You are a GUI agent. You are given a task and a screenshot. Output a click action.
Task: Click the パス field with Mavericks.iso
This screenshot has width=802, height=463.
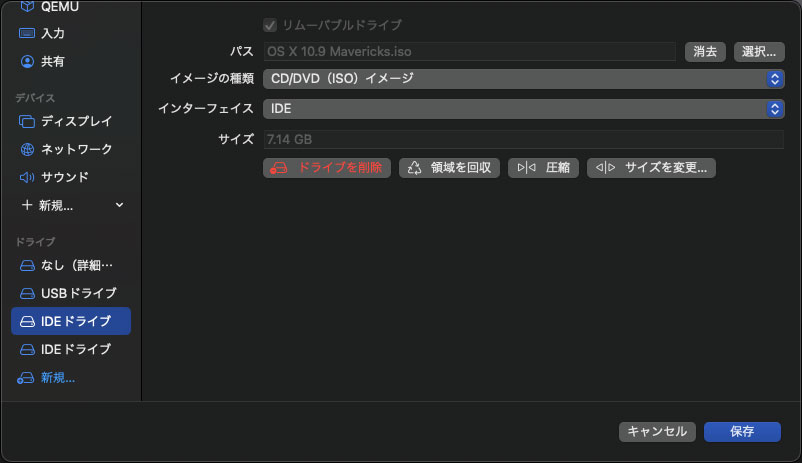(x=469, y=52)
